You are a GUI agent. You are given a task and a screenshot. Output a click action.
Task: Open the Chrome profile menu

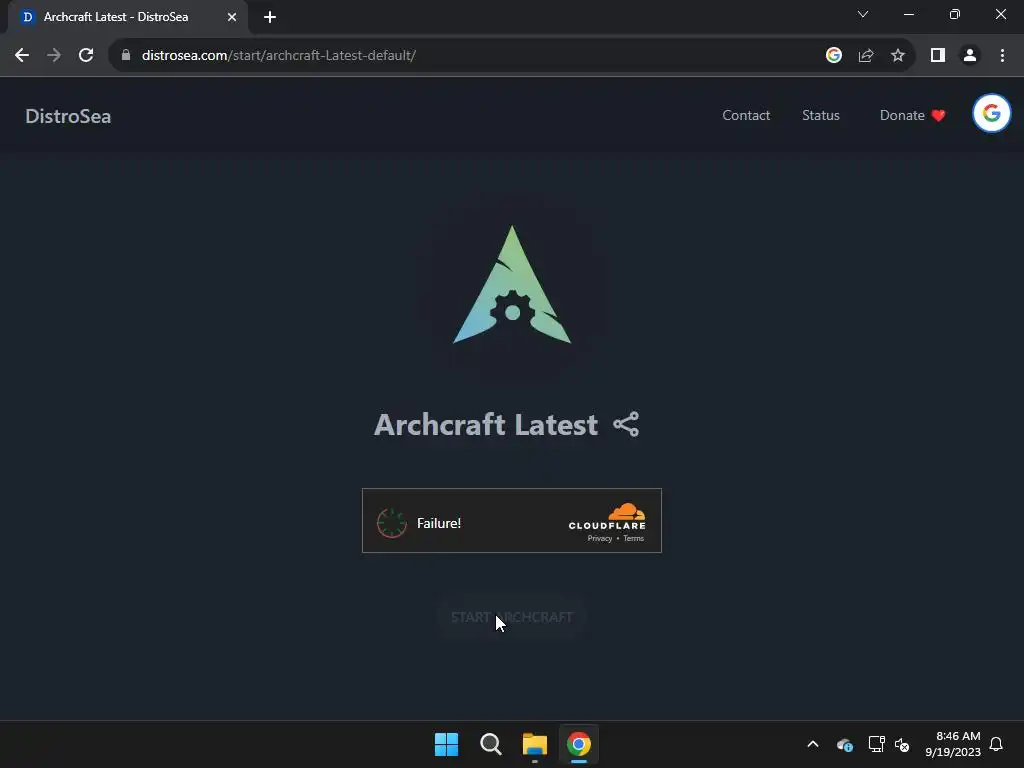970,56
